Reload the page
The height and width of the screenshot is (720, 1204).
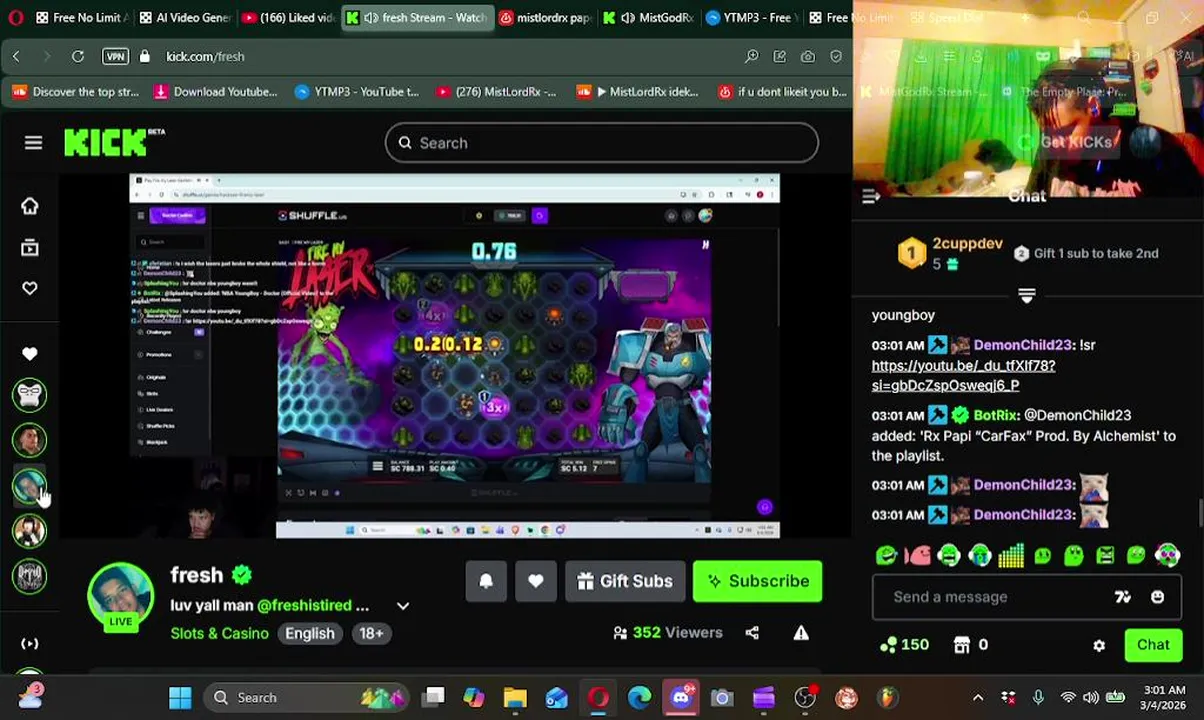(77, 57)
